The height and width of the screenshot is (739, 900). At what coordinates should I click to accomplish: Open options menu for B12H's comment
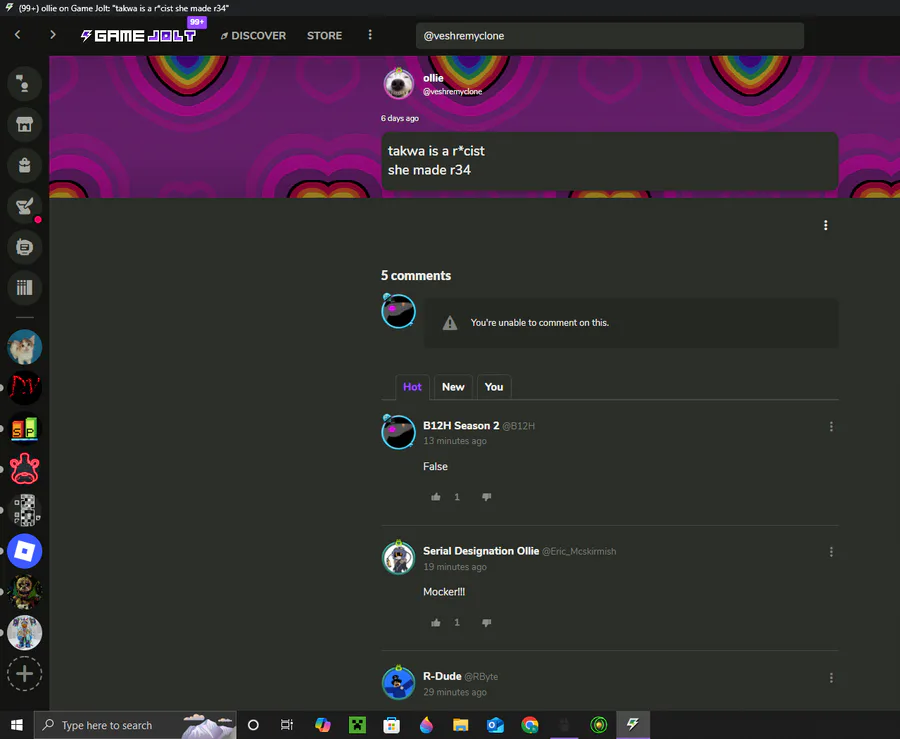pos(831,426)
